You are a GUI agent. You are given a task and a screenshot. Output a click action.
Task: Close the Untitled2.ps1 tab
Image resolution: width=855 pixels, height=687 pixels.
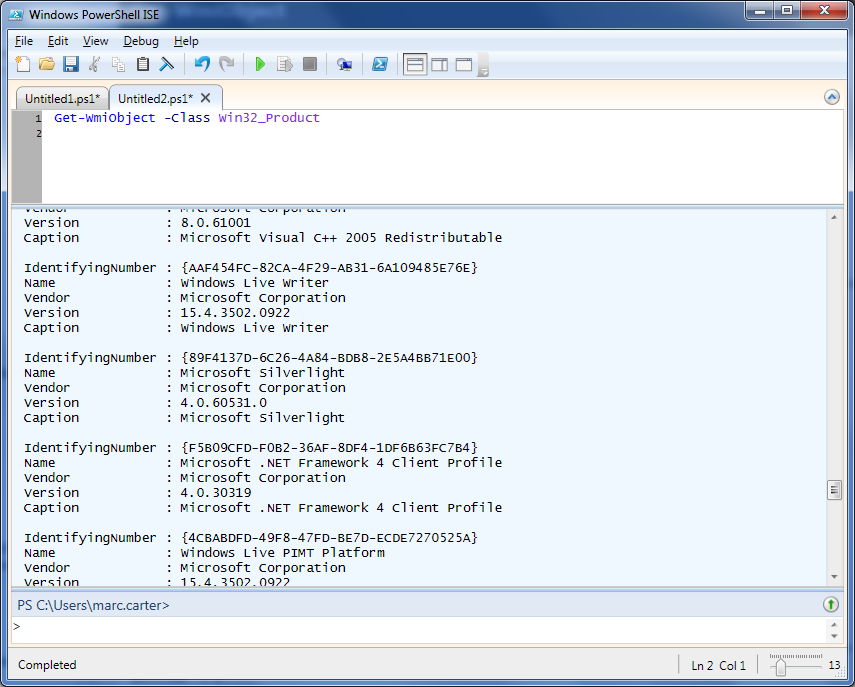coord(206,98)
